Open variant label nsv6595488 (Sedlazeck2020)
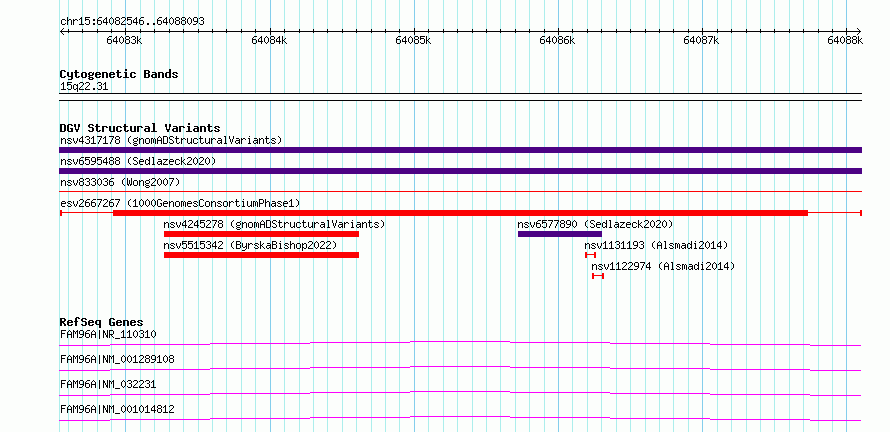The image size is (890, 432). click(138, 161)
